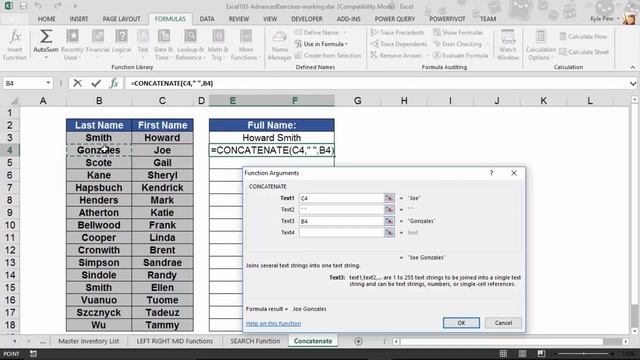Click the empty Text4 input field
This screenshot has height=360, width=640.
[341, 232]
